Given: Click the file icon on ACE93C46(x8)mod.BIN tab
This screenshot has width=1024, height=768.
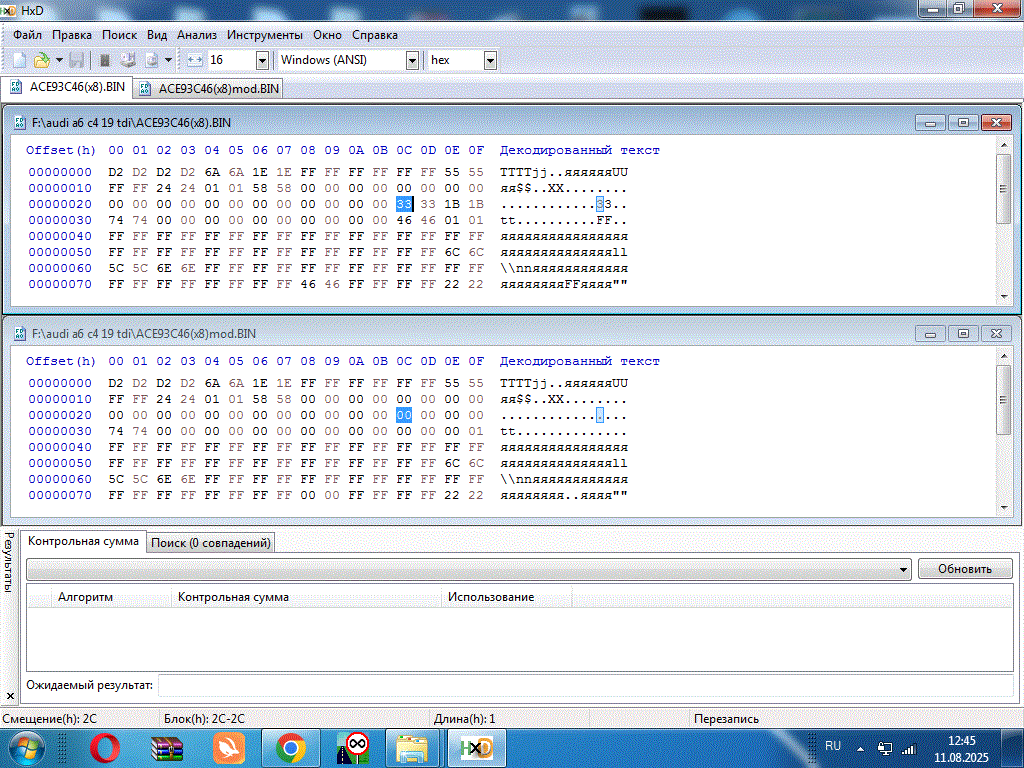Looking at the screenshot, I should [145, 88].
